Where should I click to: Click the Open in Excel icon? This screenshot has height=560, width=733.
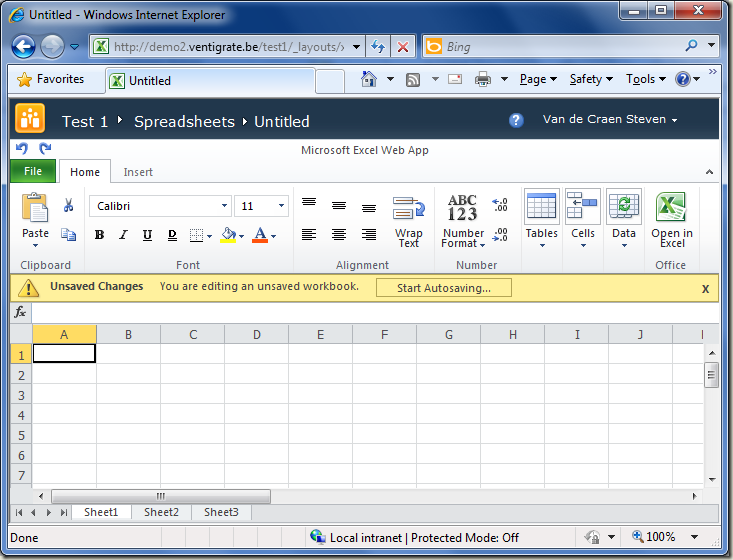tap(671, 206)
